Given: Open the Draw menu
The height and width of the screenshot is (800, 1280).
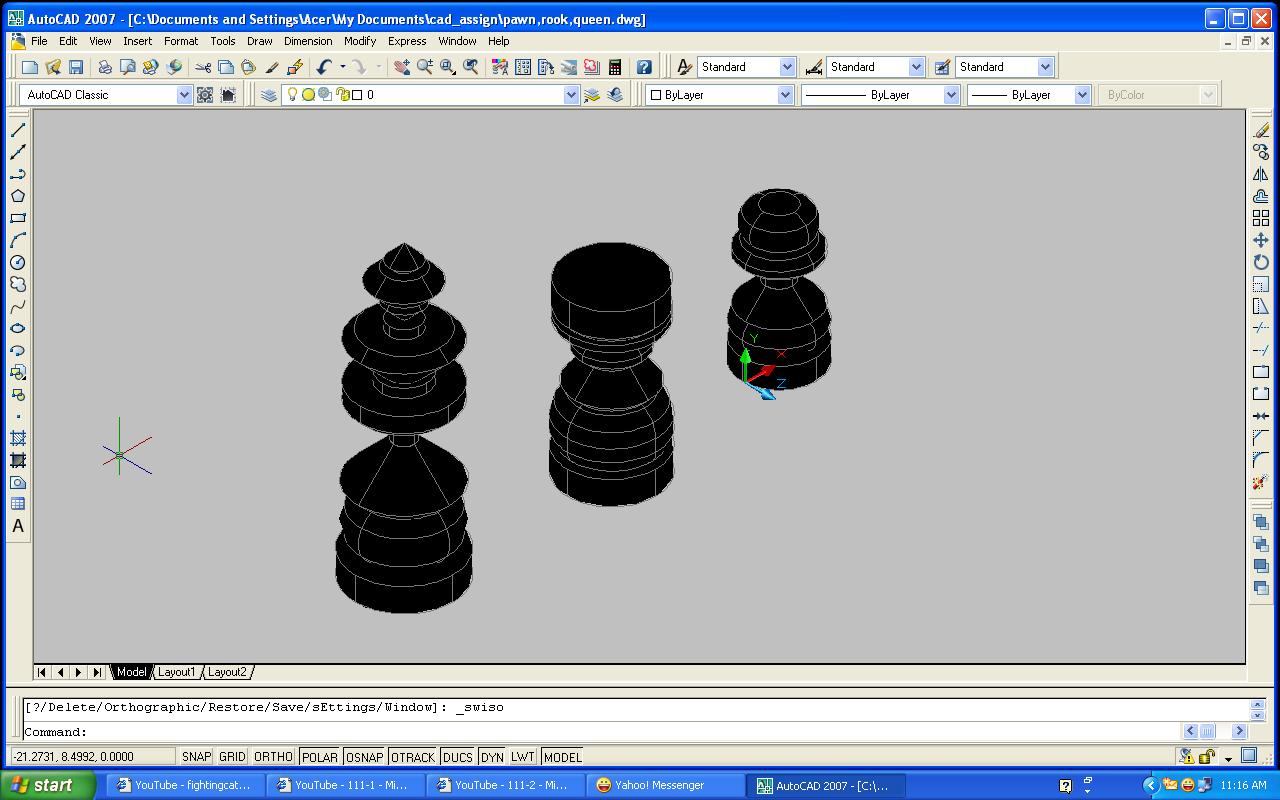Looking at the screenshot, I should [259, 41].
